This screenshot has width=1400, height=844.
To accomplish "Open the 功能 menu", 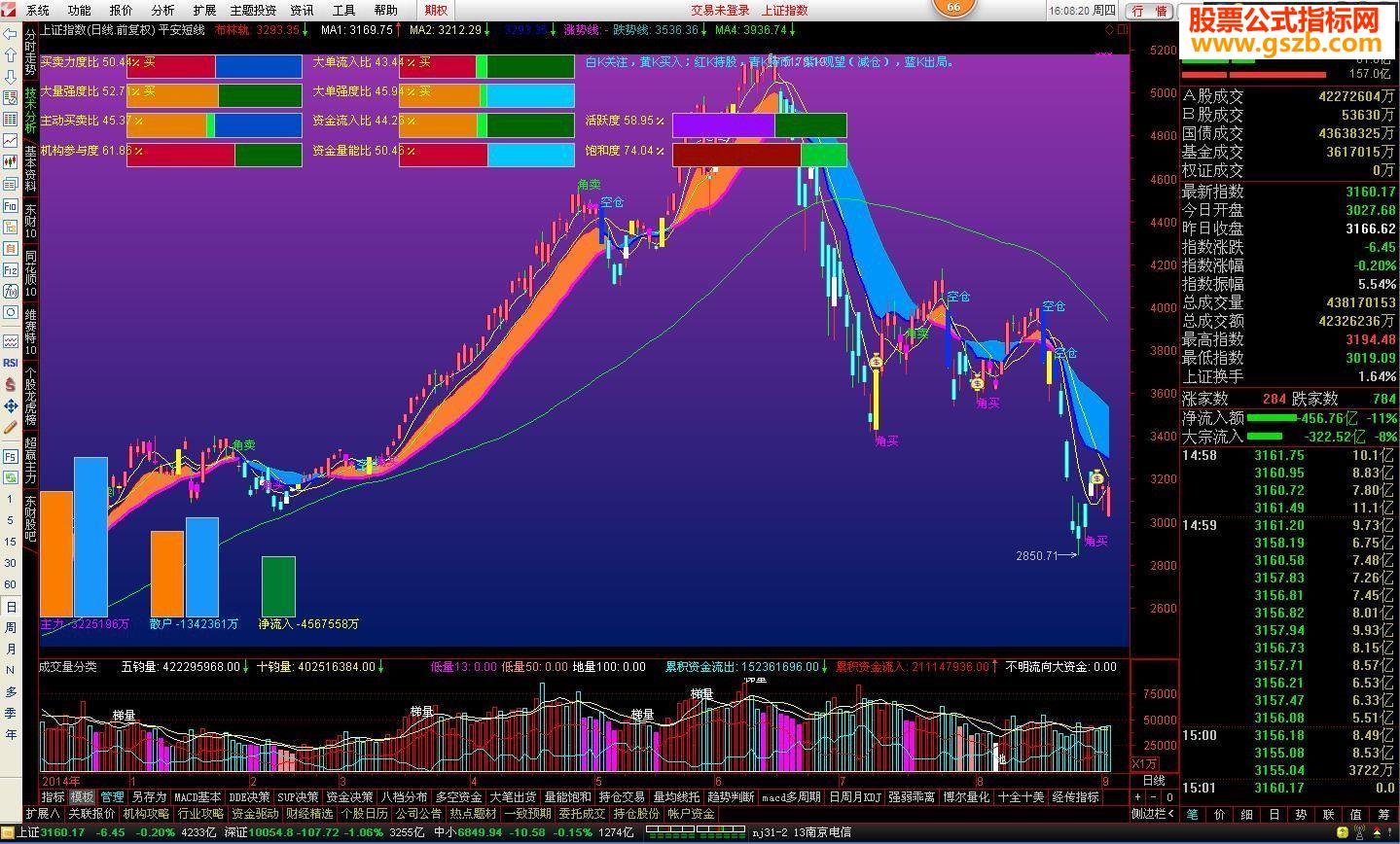I will (x=79, y=10).
